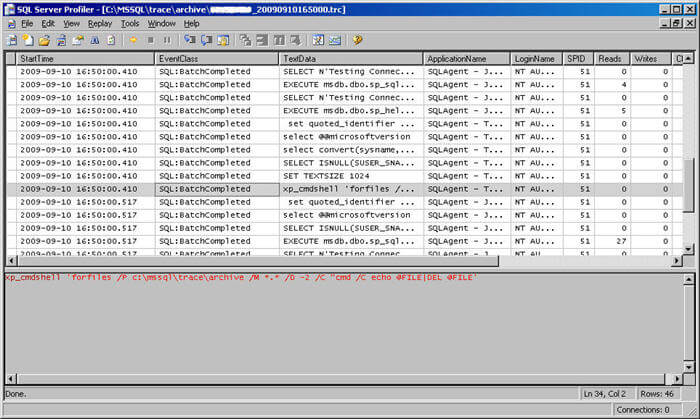This screenshot has height=419, width=700.
Task: Select the EXECUTE msdb.dbo.sp_hel... row
Action: [x=345, y=111]
